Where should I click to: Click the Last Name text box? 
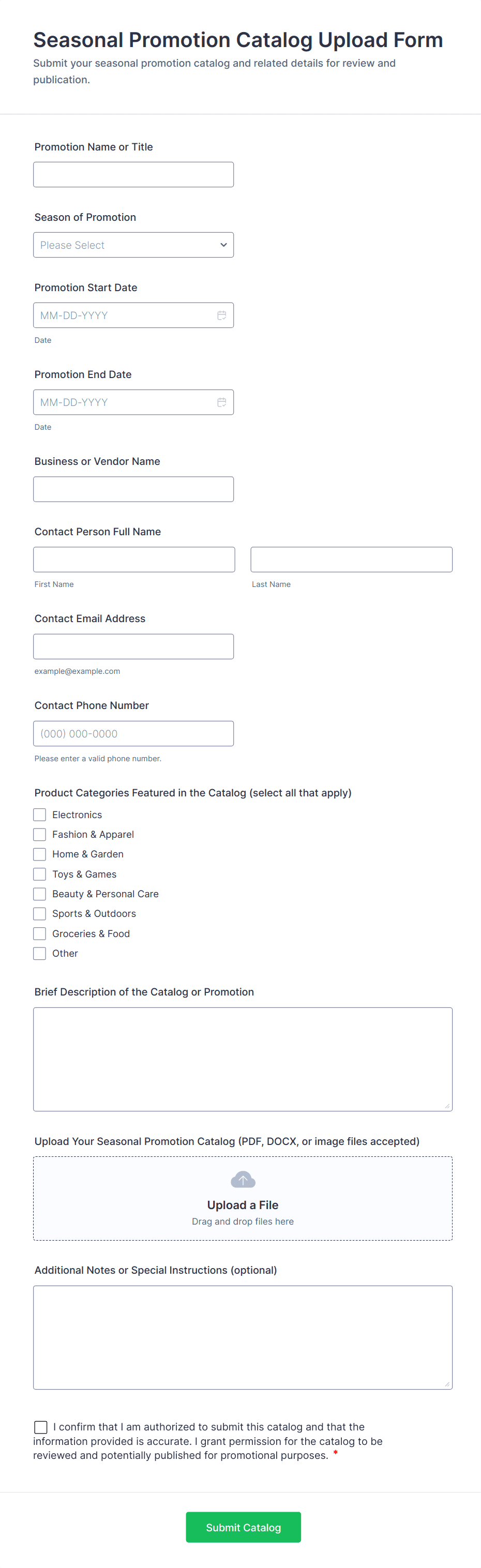[351, 560]
